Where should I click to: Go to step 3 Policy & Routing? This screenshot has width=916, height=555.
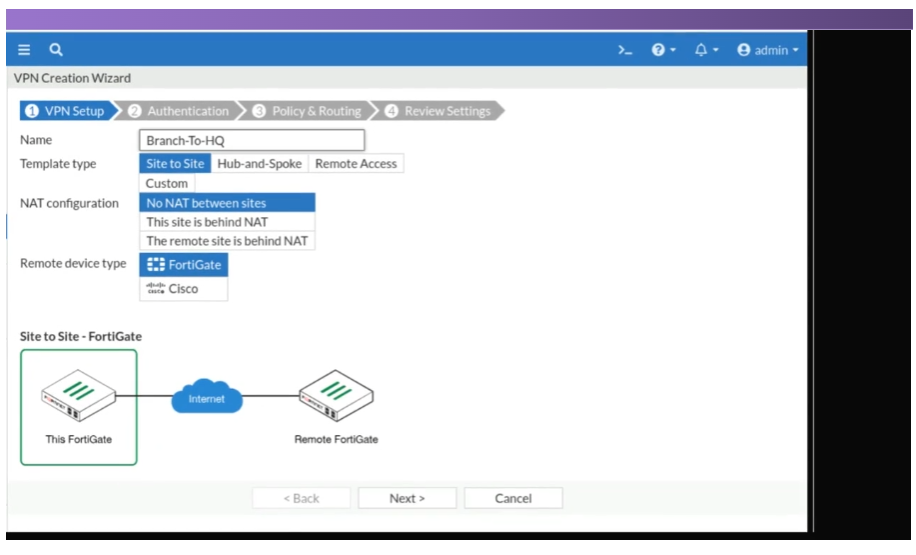[310, 111]
